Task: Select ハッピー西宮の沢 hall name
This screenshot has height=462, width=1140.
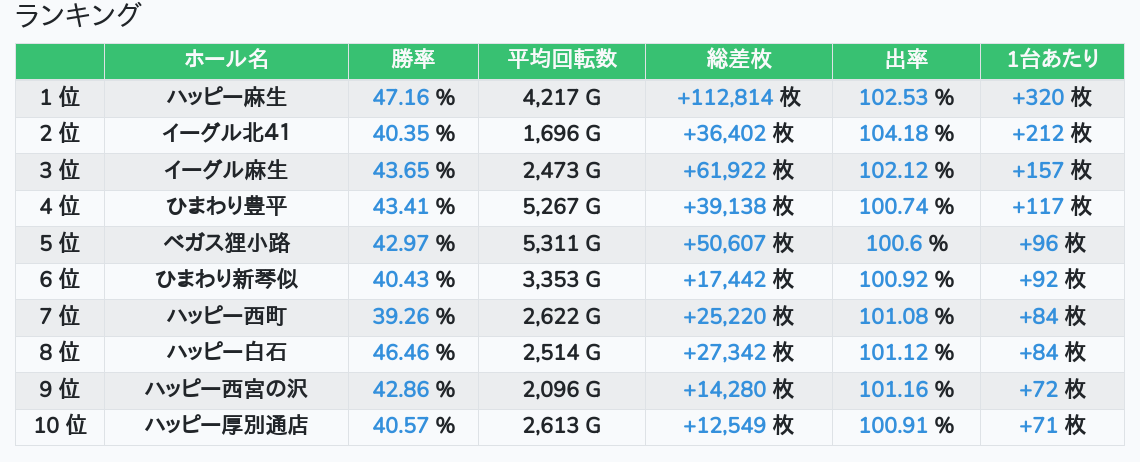Action: click(x=226, y=389)
